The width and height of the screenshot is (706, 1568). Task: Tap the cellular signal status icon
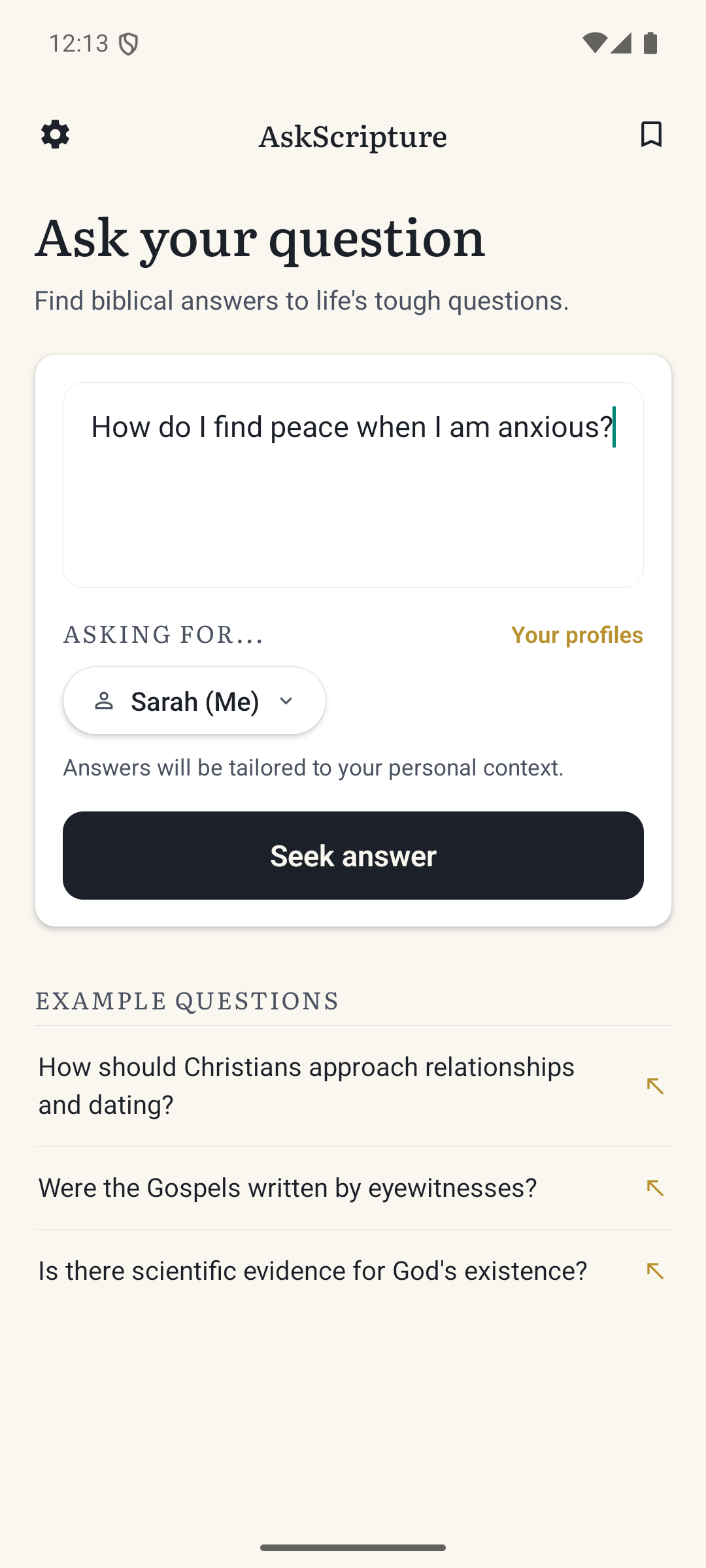621,43
